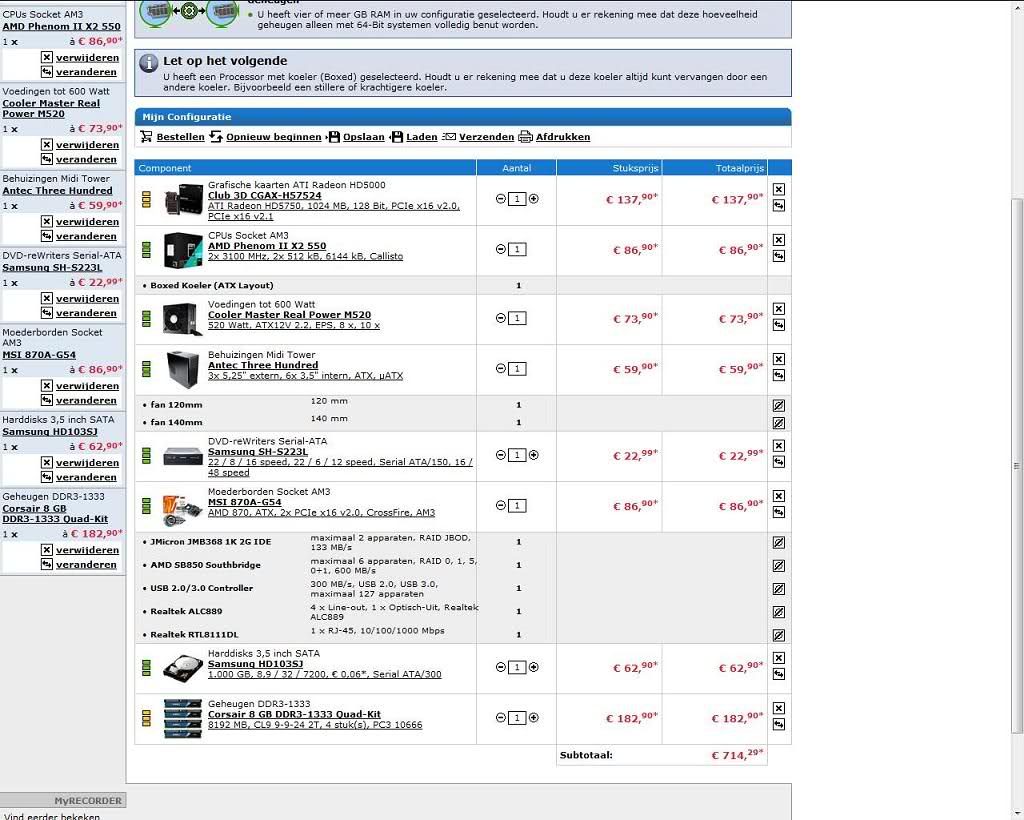
Task: Click edit icon for fan 120mm
Action: 779,406
